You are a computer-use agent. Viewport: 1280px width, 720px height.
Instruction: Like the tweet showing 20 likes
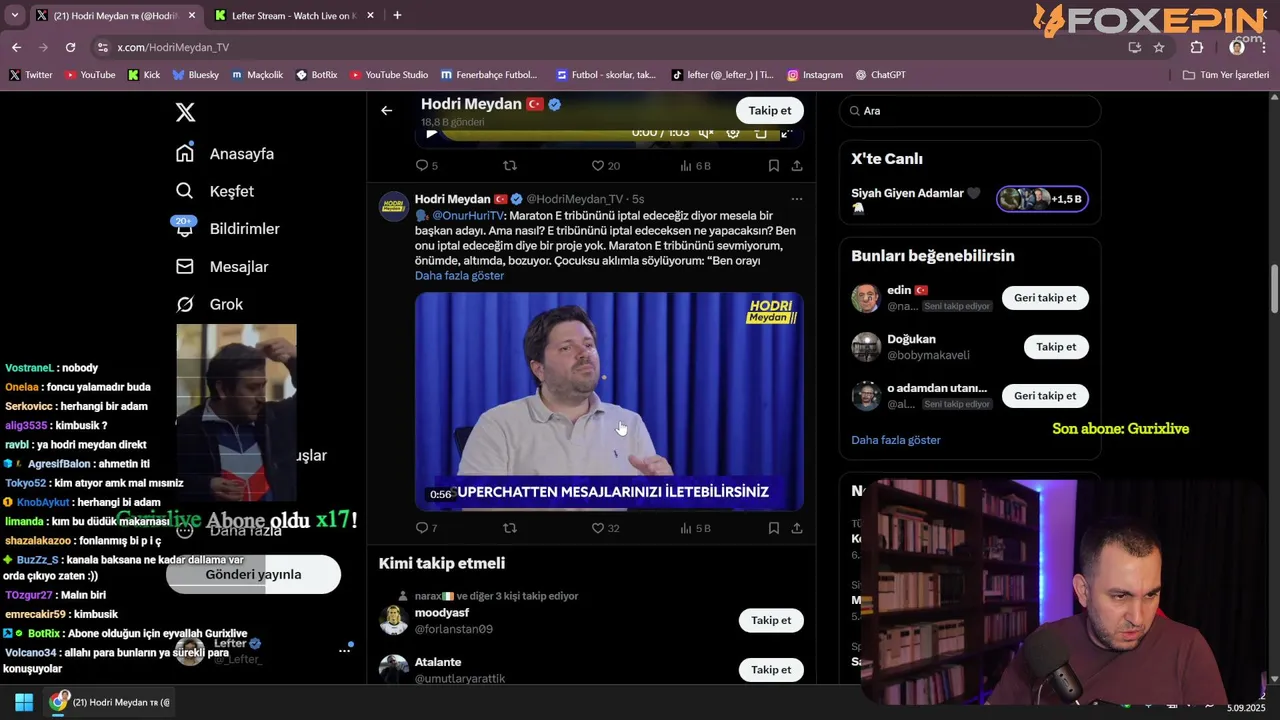click(x=606, y=166)
